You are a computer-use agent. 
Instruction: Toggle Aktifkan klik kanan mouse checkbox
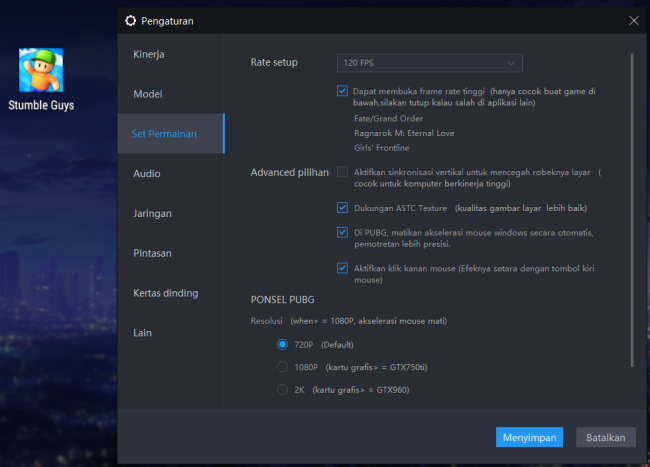(x=342, y=268)
